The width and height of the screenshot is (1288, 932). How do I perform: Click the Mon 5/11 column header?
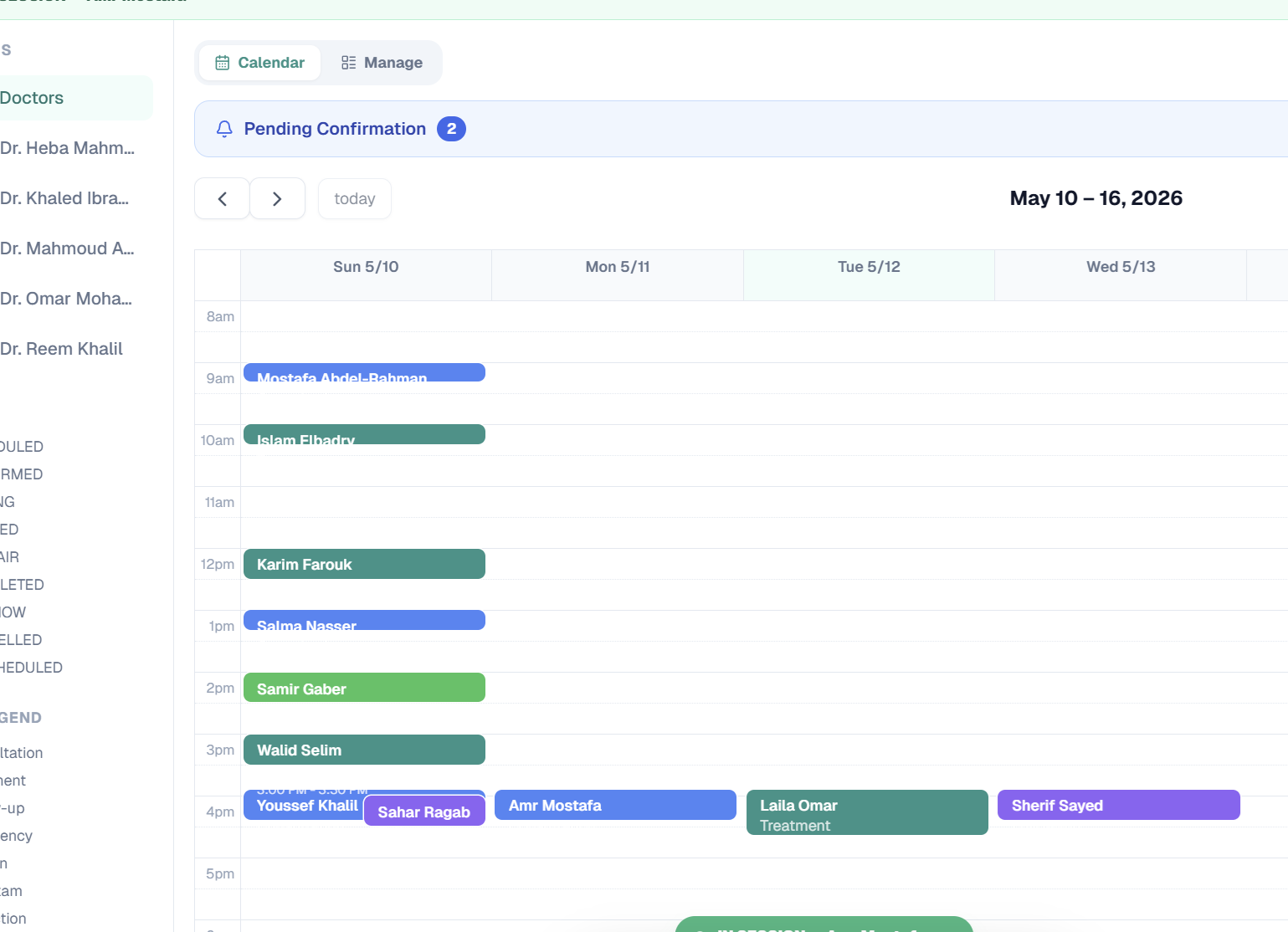pyautogui.click(x=618, y=275)
